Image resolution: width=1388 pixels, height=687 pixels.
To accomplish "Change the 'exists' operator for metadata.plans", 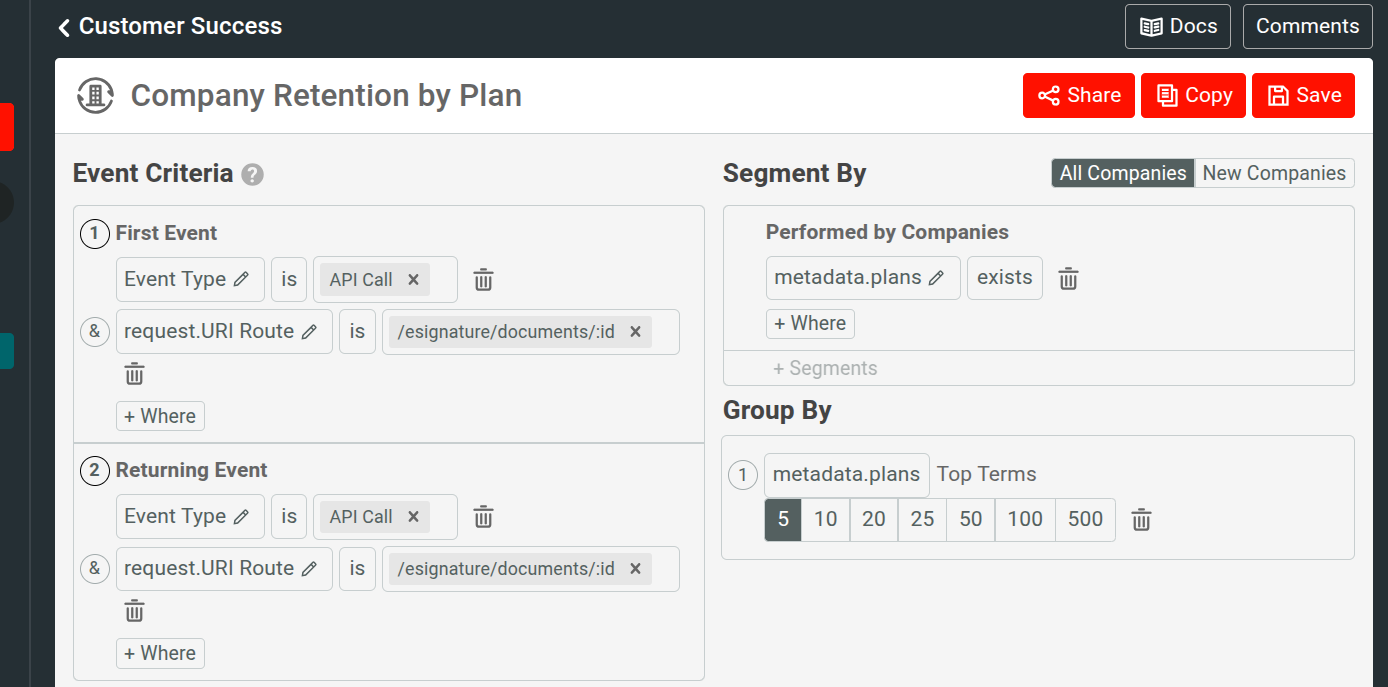I will 1004,277.
